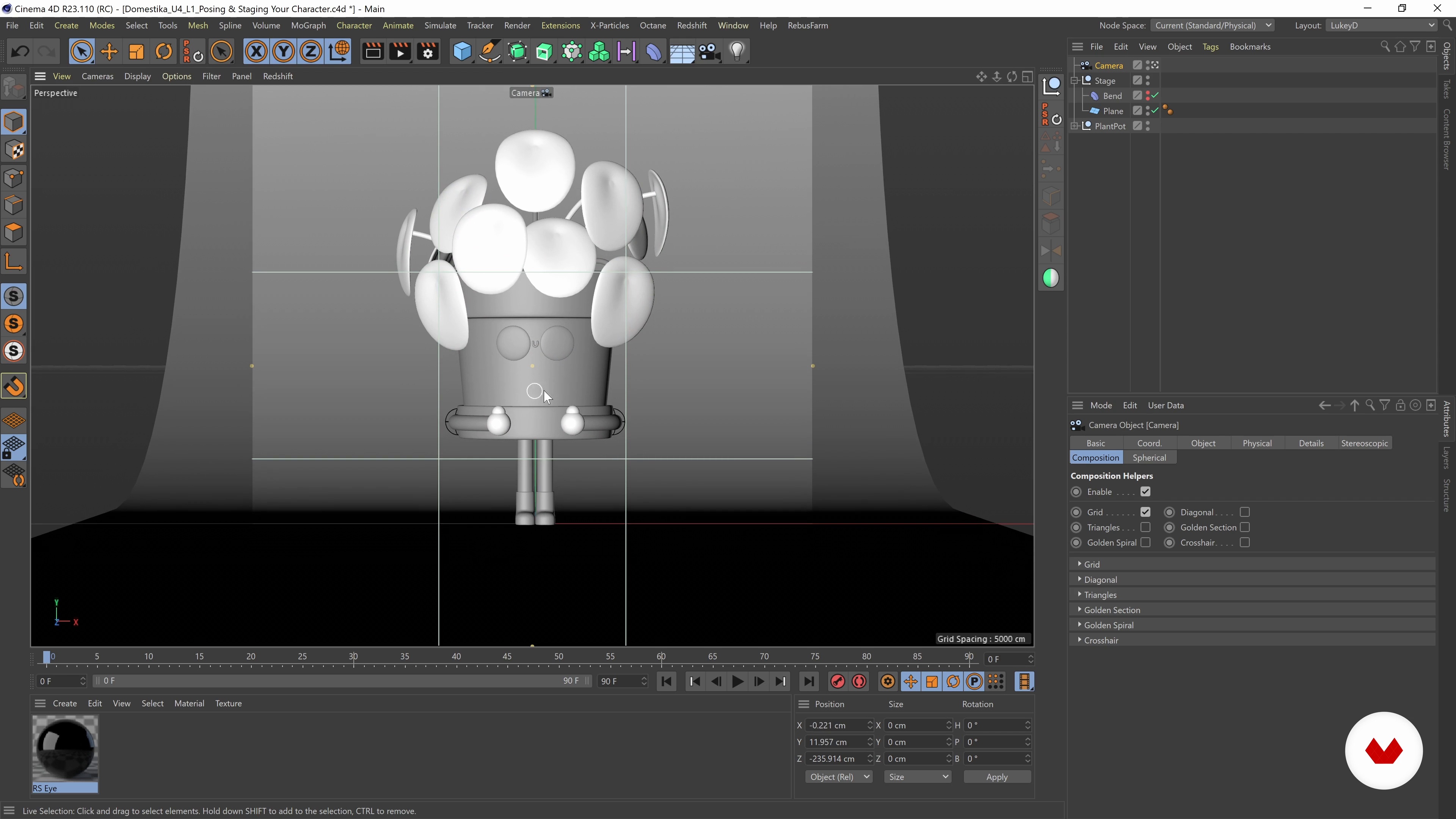
Task: Add a Camera object from toolbar
Action: click(709, 52)
